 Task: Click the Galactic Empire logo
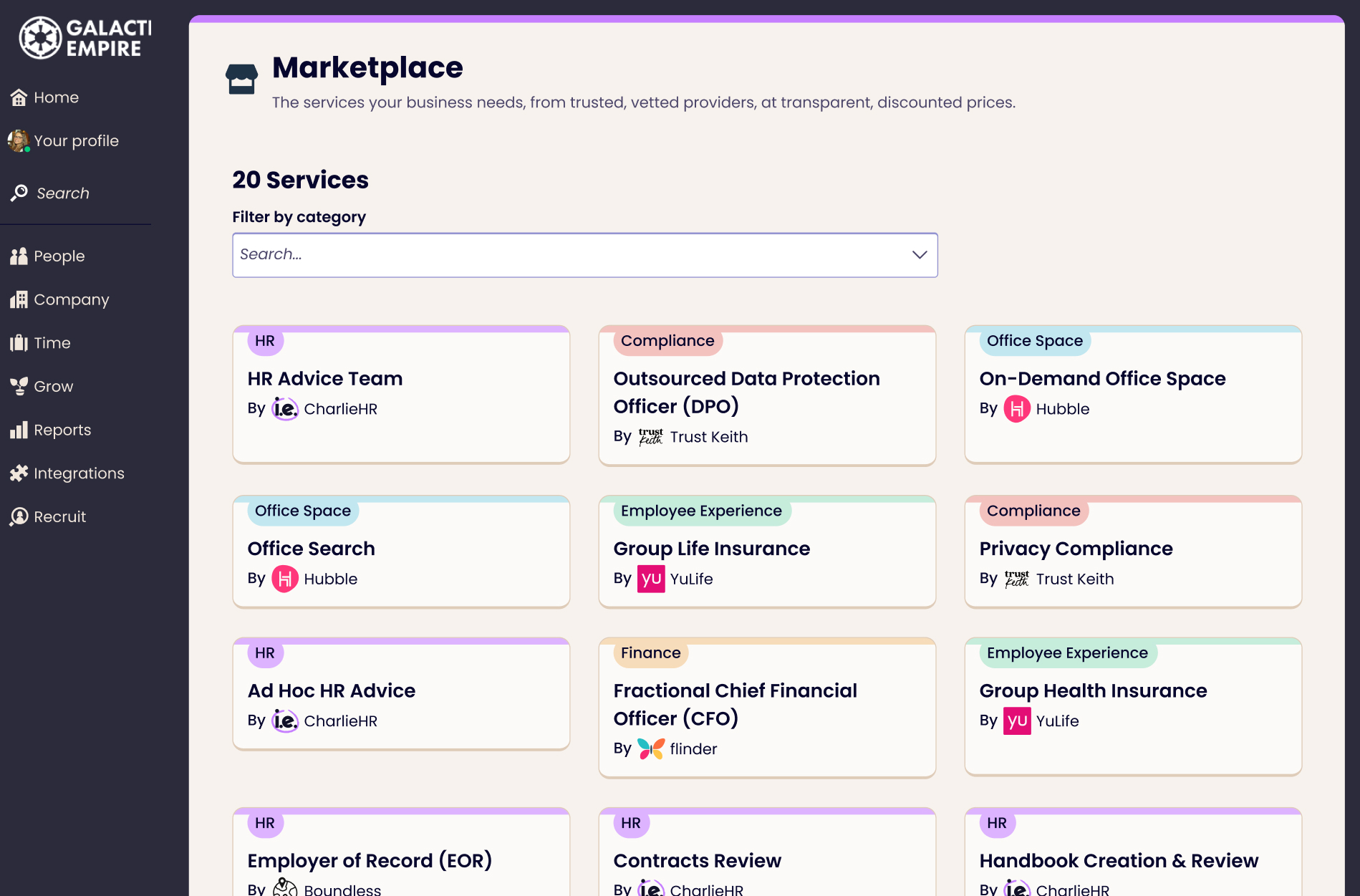point(85,38)
